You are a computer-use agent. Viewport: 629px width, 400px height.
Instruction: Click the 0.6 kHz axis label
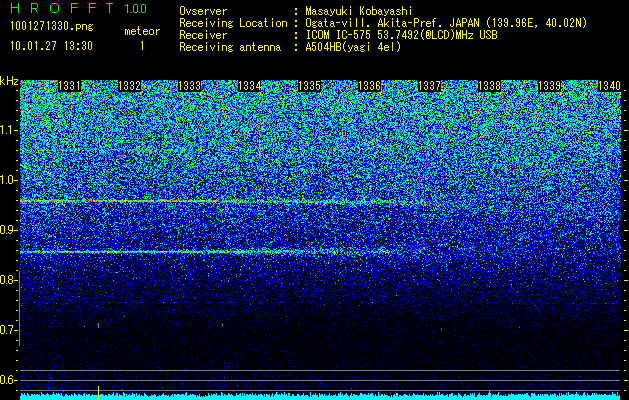tap(7, 380)
